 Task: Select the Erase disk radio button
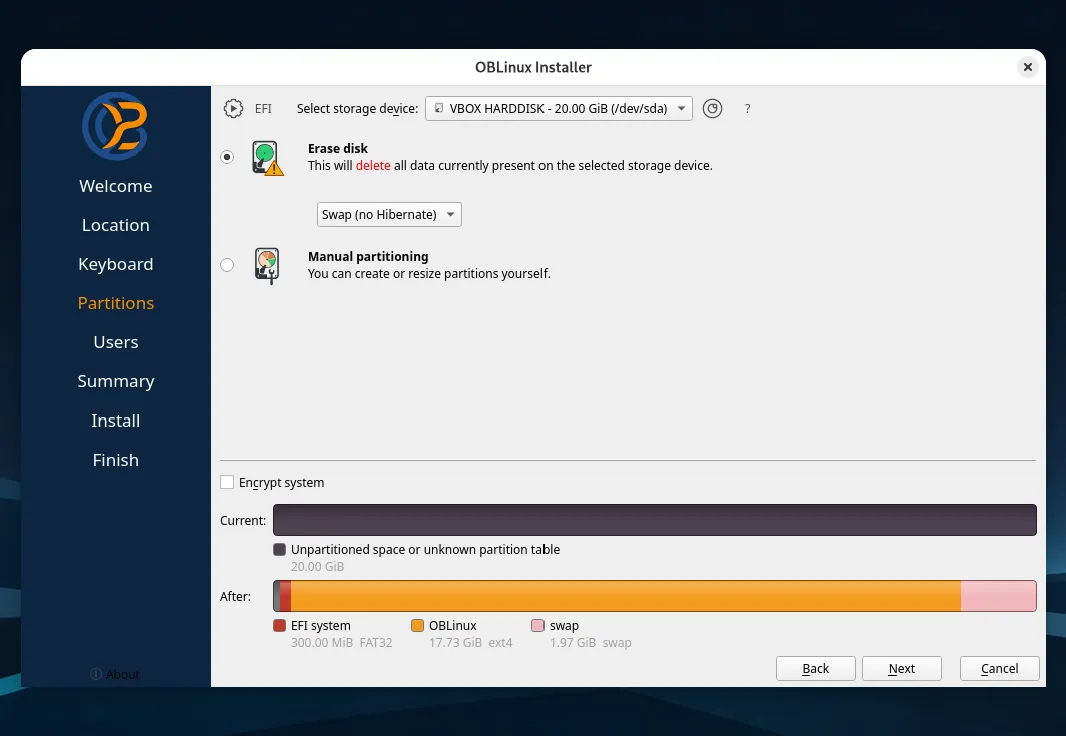click(x=227, y=157)
